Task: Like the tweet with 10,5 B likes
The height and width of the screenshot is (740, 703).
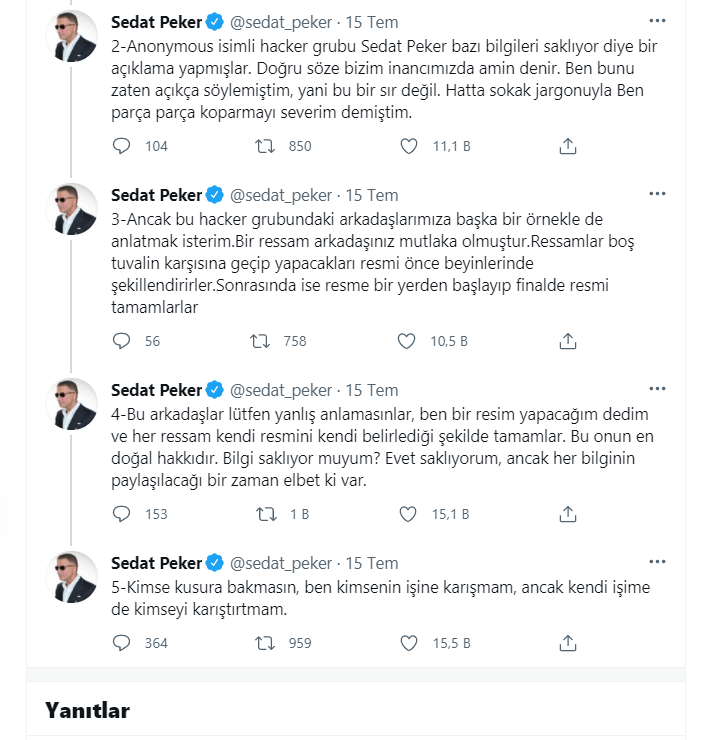Action: coord(406,341)
